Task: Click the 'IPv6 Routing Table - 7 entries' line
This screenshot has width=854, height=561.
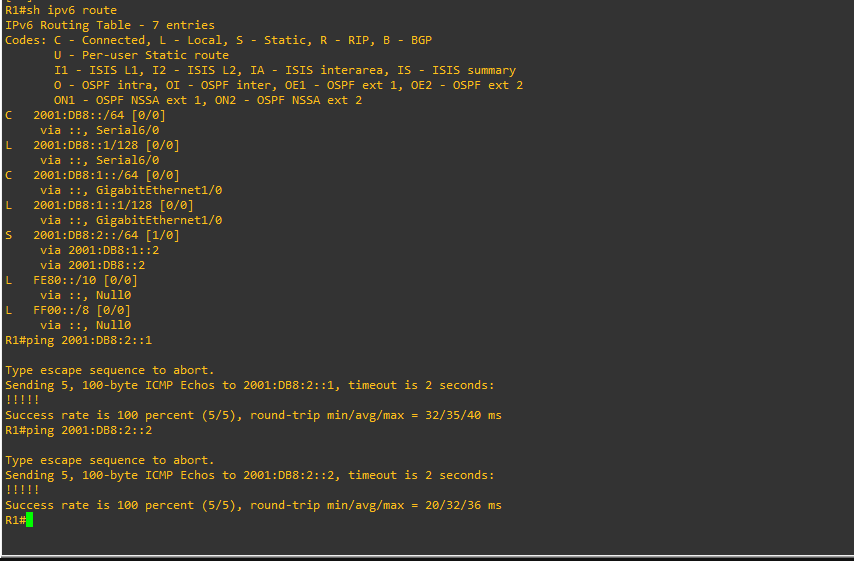Action: pyautogui.click(x=110, y=25)
